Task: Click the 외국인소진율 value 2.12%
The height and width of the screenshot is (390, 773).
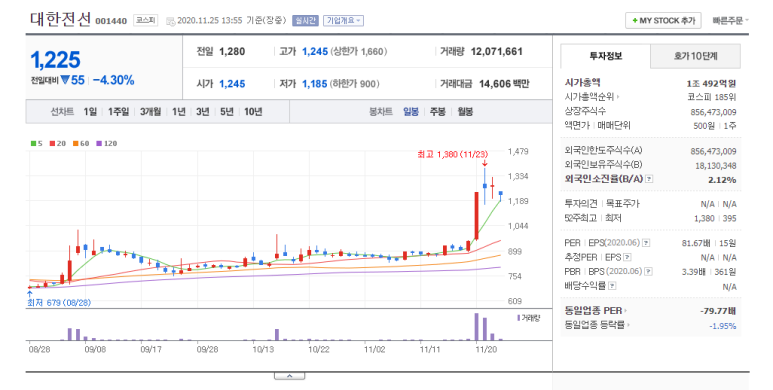Action: coord(722,180)
